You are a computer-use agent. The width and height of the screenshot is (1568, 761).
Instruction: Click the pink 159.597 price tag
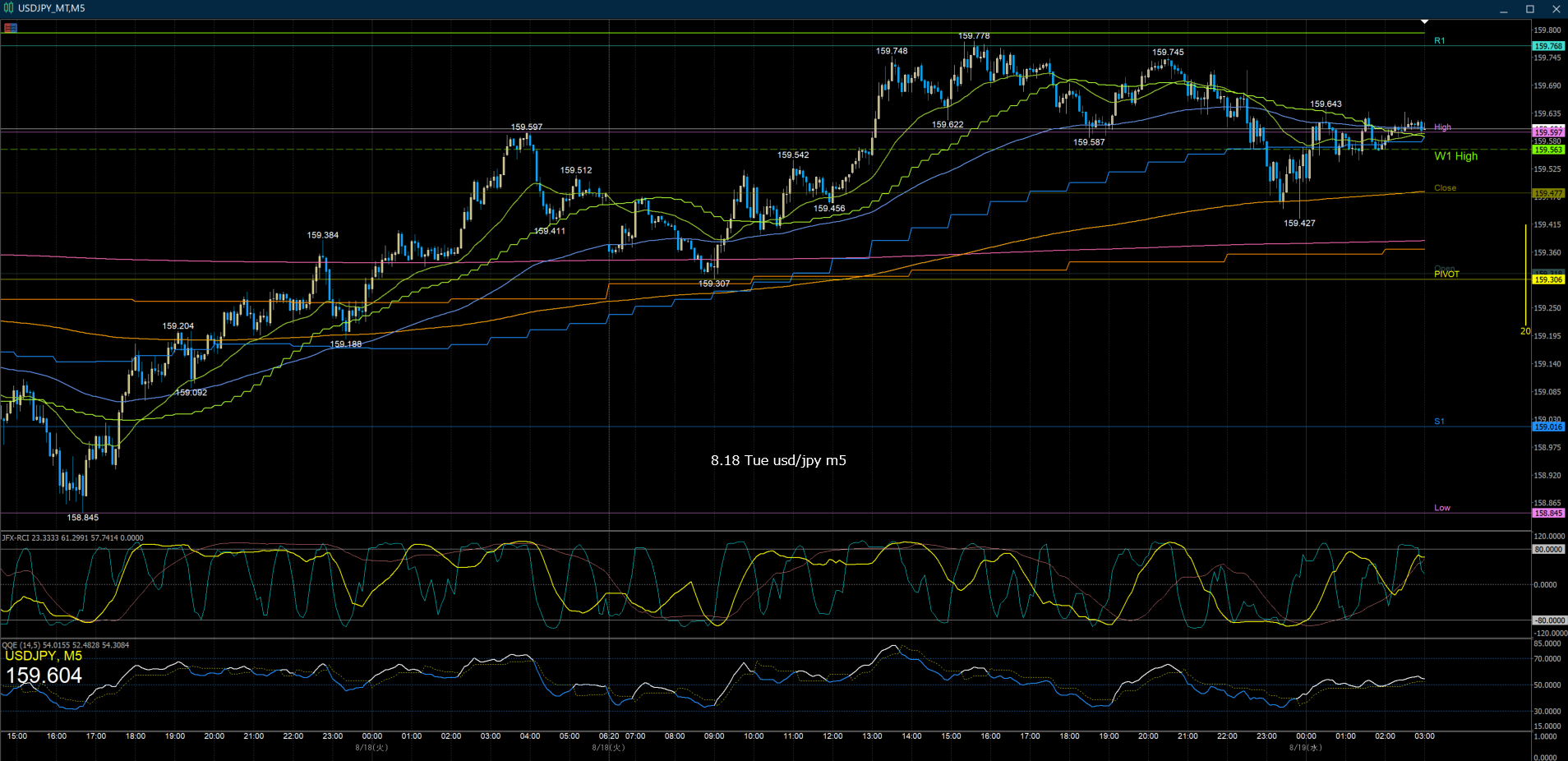[1548, 131]
